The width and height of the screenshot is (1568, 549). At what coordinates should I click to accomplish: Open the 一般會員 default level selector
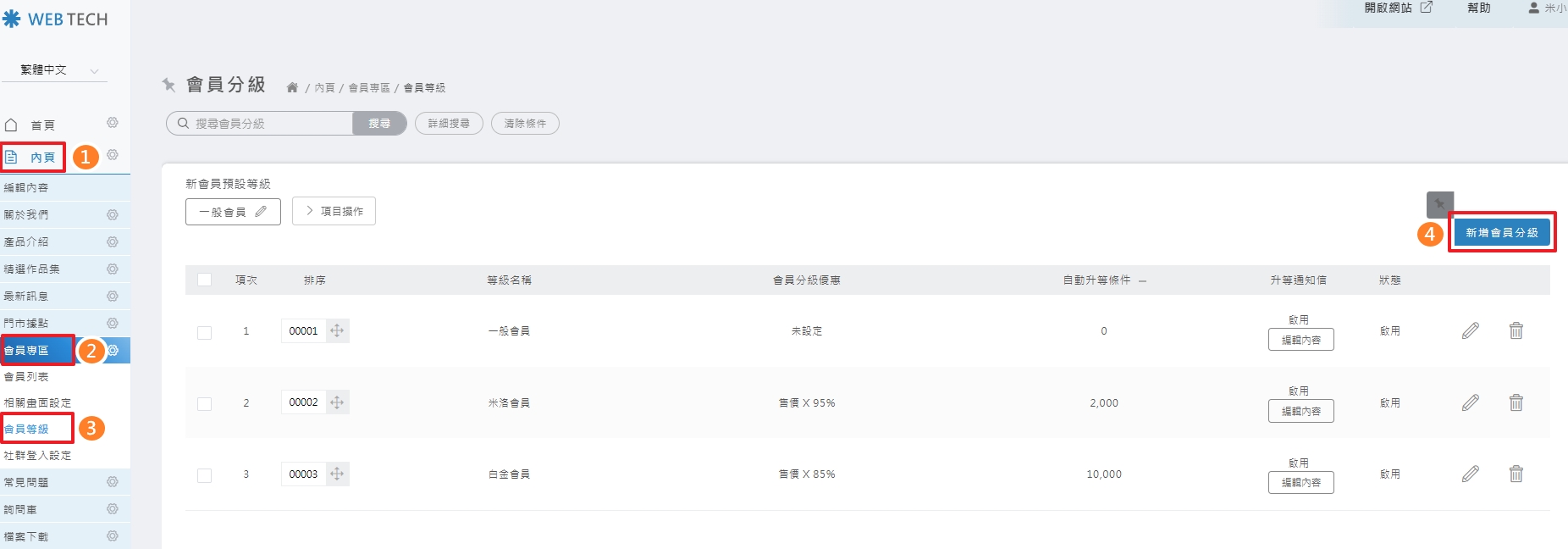pos(233,212)
